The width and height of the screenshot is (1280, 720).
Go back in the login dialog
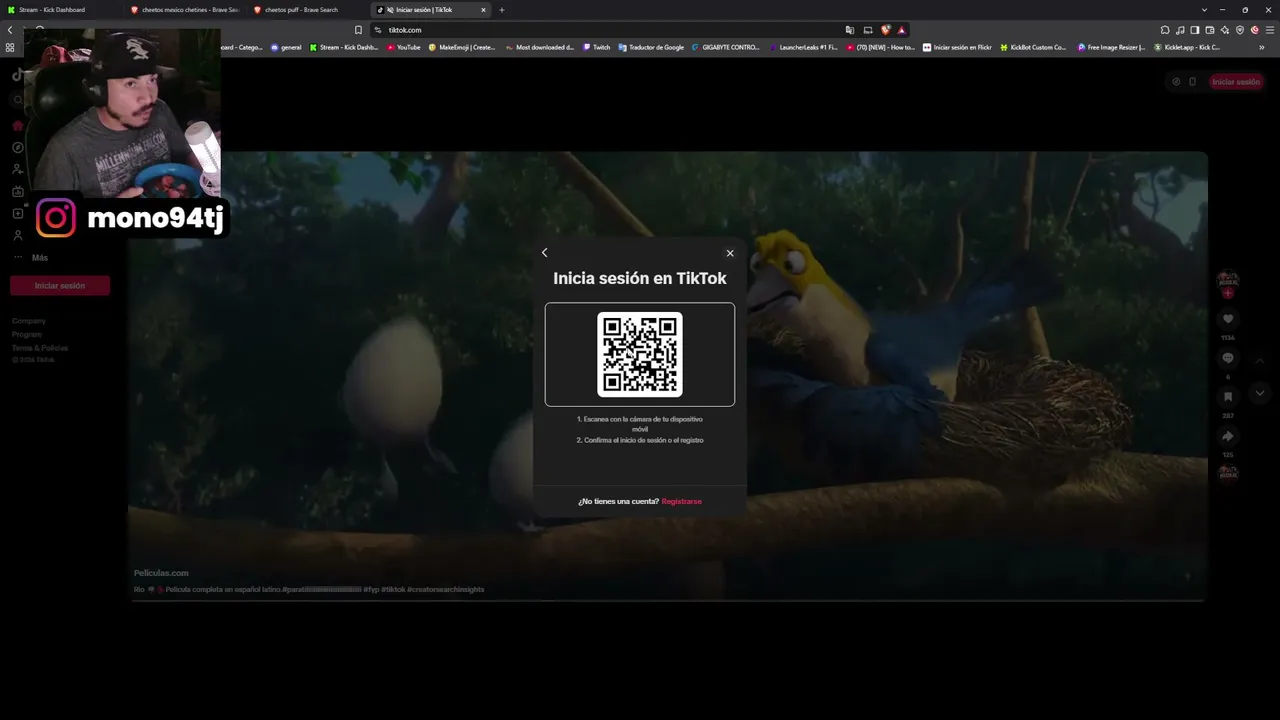click(x=544, y=253)
